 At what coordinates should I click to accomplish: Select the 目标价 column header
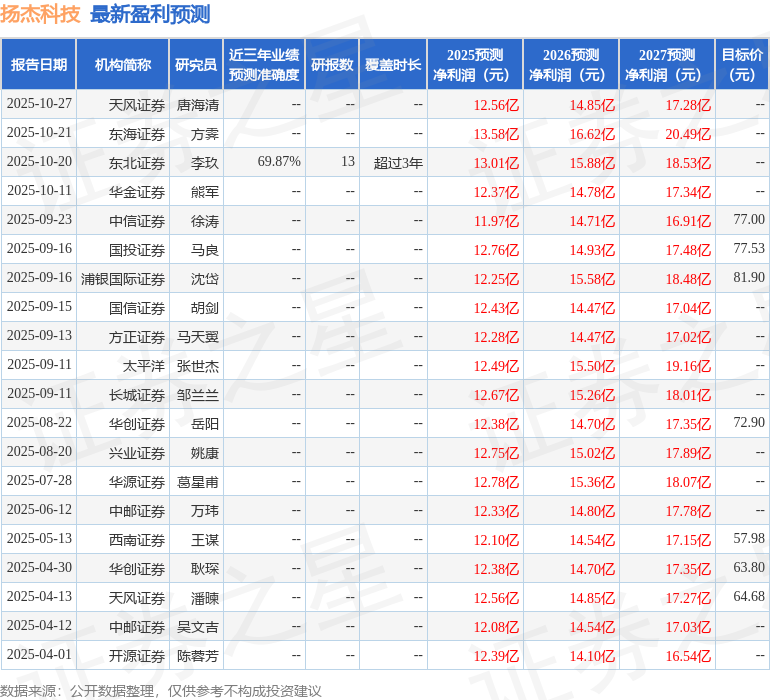[742, 65]
